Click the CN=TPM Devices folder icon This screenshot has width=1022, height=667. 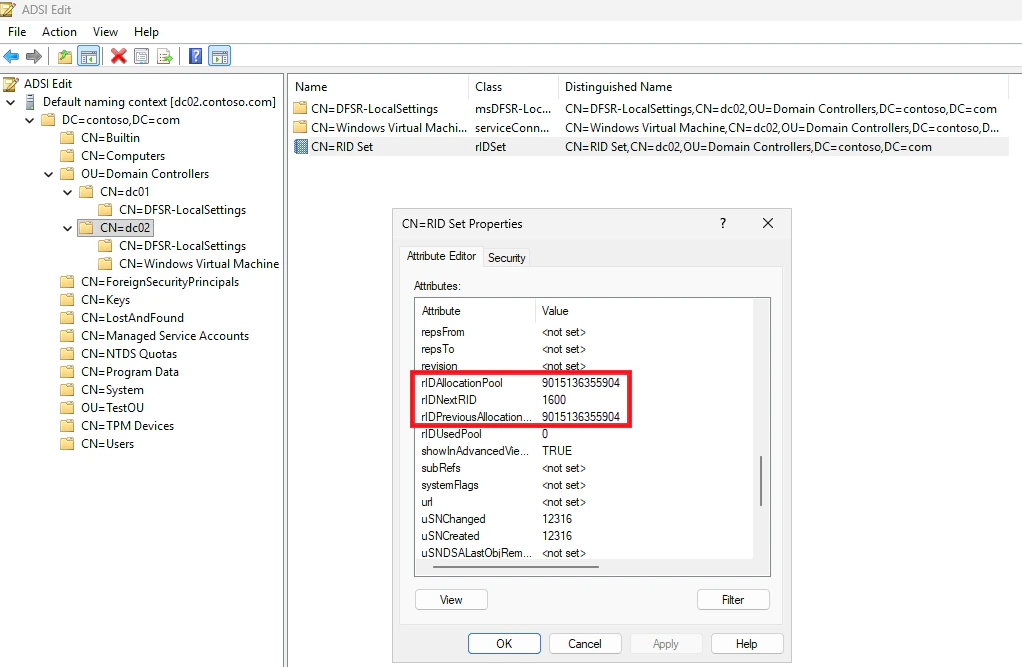67,426
